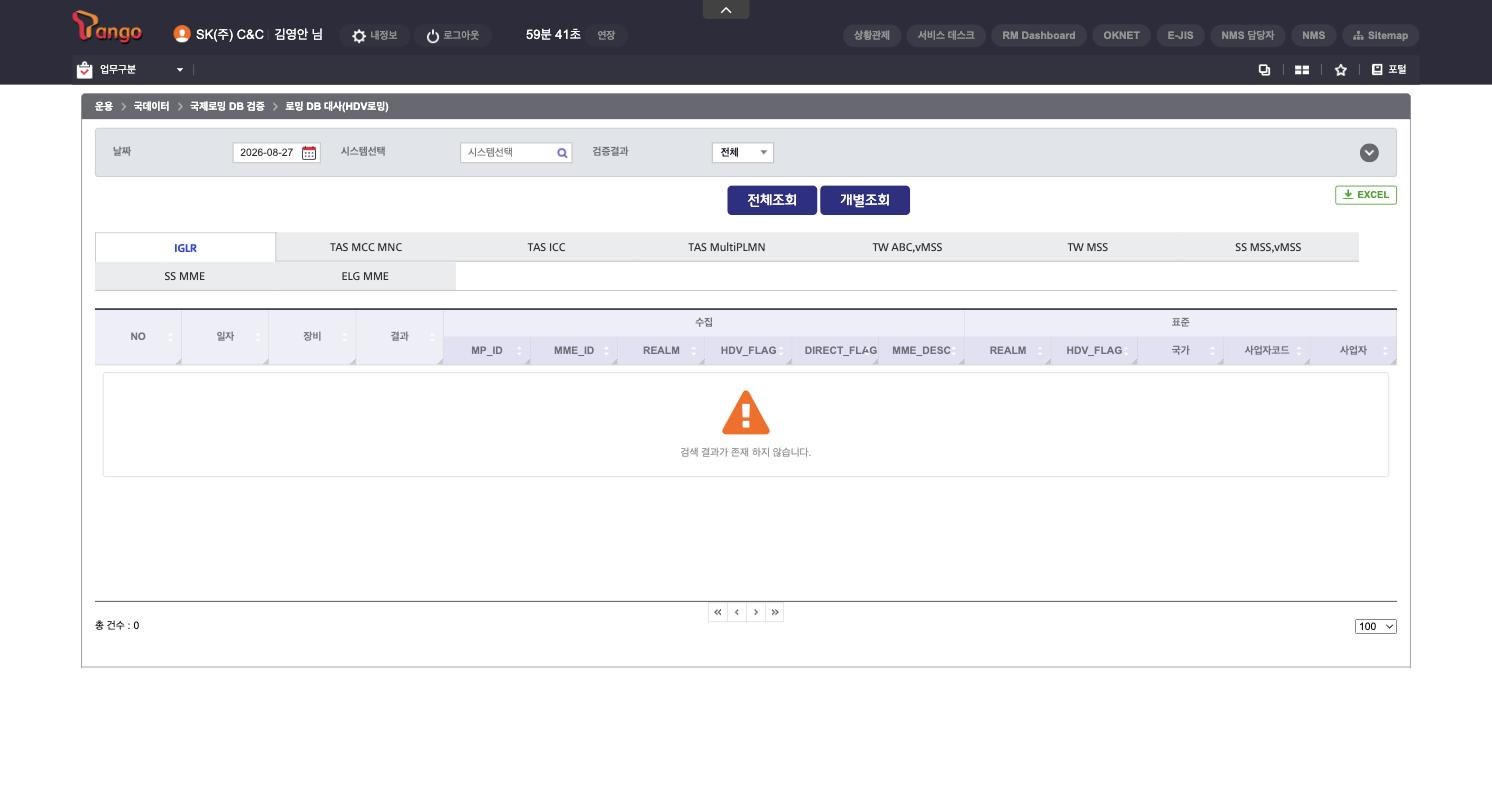Switch to grid layout view icon
1492x812 pixels.
(1302, 70)
